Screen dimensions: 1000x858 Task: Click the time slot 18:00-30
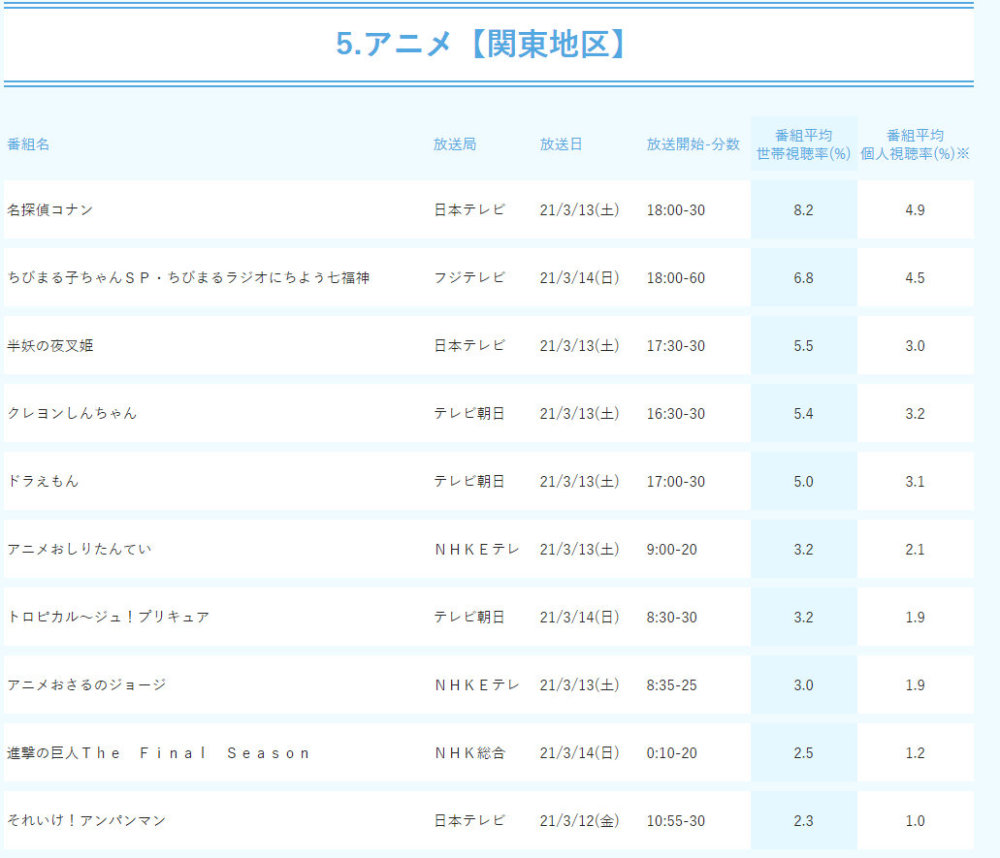click(676, 210)
